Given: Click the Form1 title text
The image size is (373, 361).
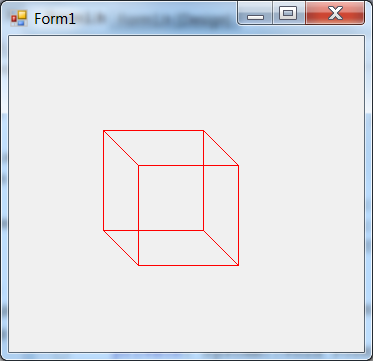Looking at the screenshot, I should pos(55,19).
